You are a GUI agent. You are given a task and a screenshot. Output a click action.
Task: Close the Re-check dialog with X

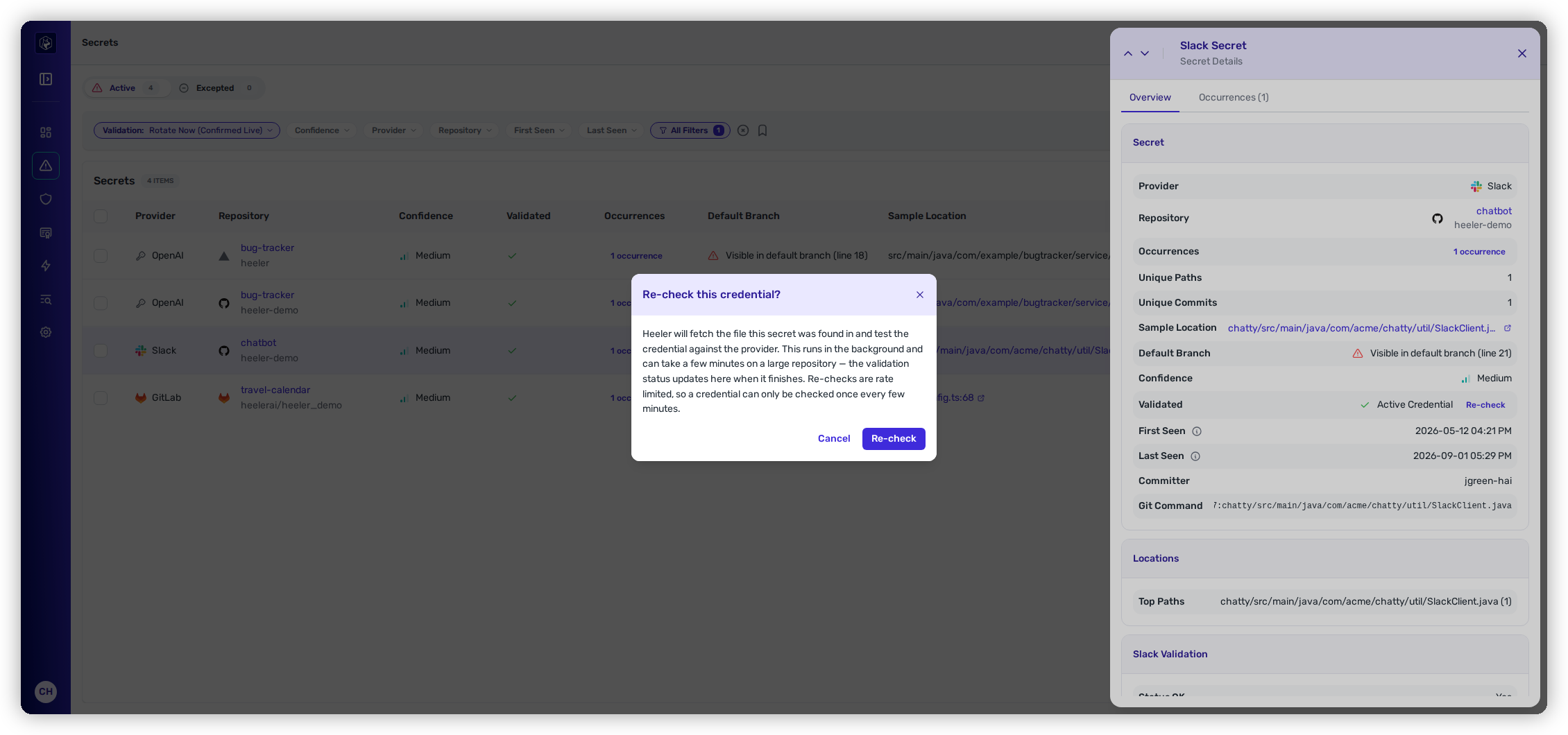pos(920,295)
